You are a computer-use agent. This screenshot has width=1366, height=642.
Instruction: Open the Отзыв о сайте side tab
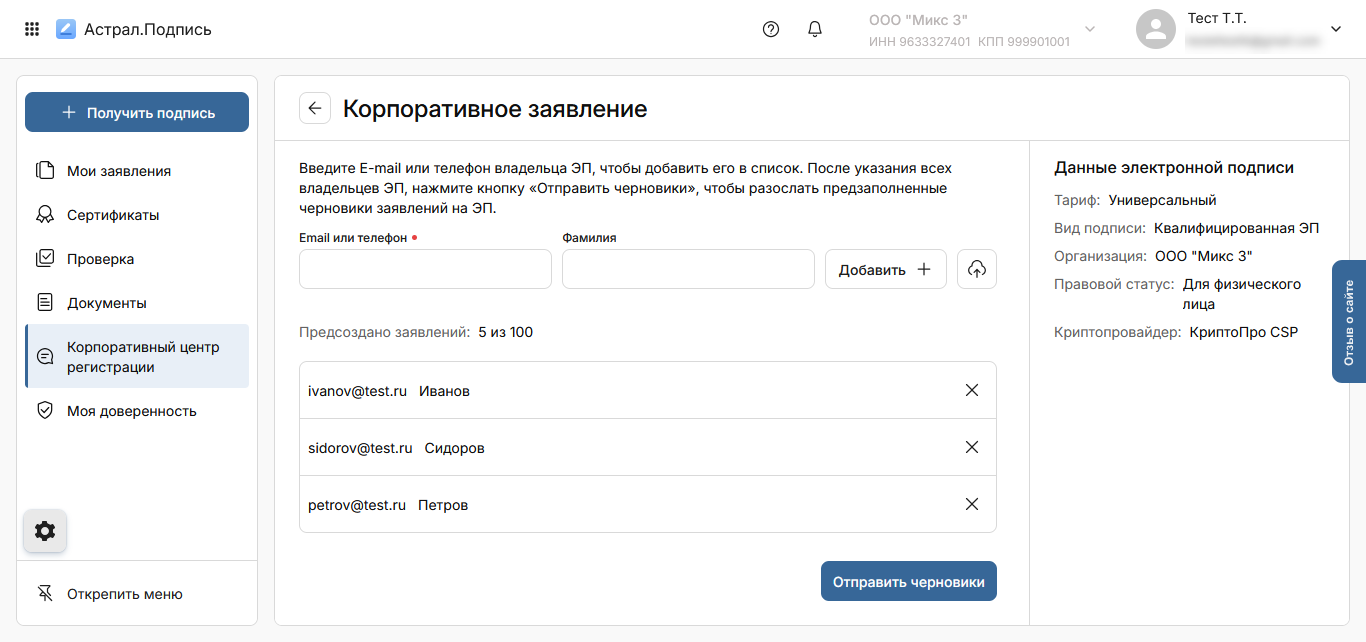[1348, 322]
